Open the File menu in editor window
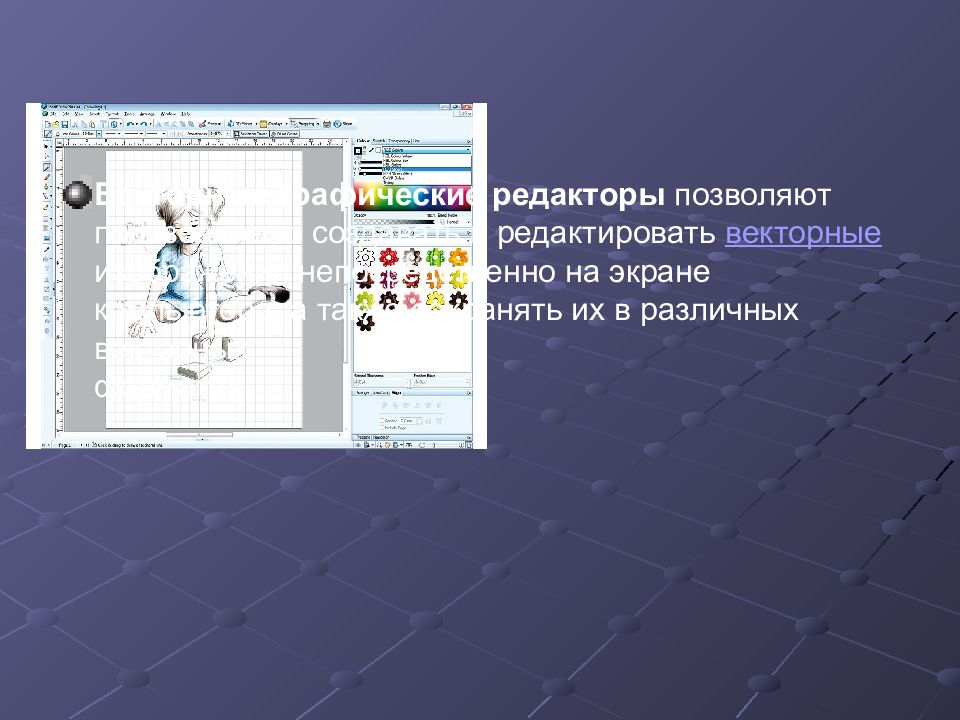The image size is (960, 720). [53, 114]
